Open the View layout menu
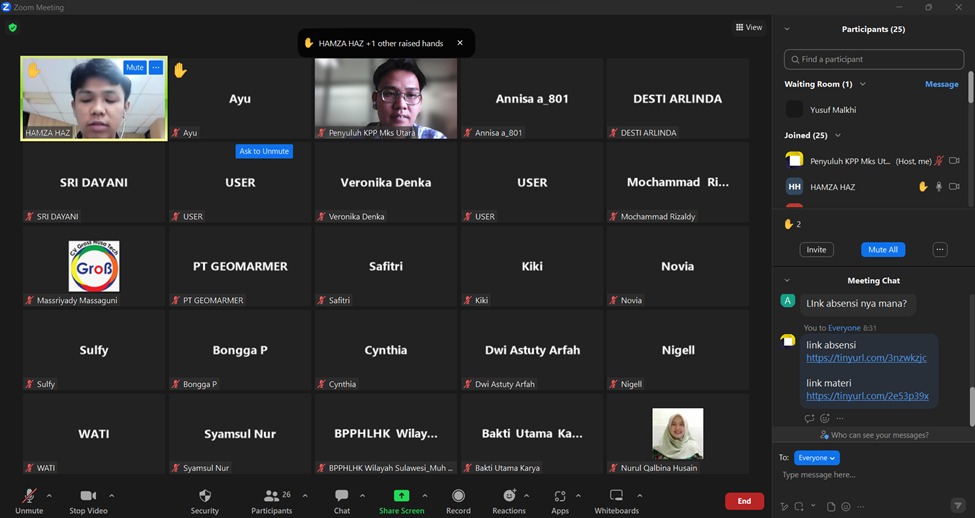Image resolution: width=975 pixels, height=518 pixels. [749, 28]
